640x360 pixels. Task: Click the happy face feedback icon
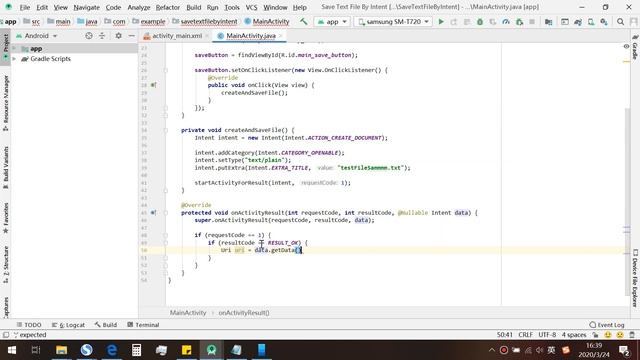click(x=608, y=335)
